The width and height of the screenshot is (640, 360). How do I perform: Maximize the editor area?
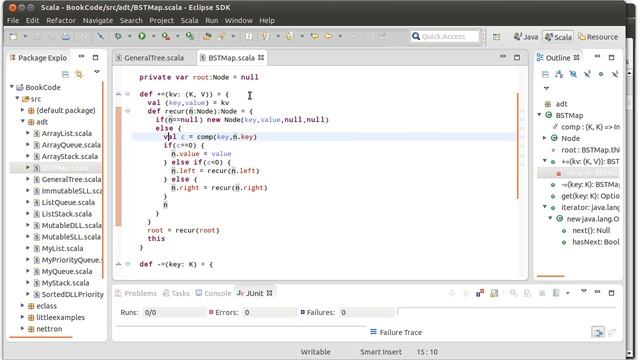pyautogui.click(x=517, y=58)
